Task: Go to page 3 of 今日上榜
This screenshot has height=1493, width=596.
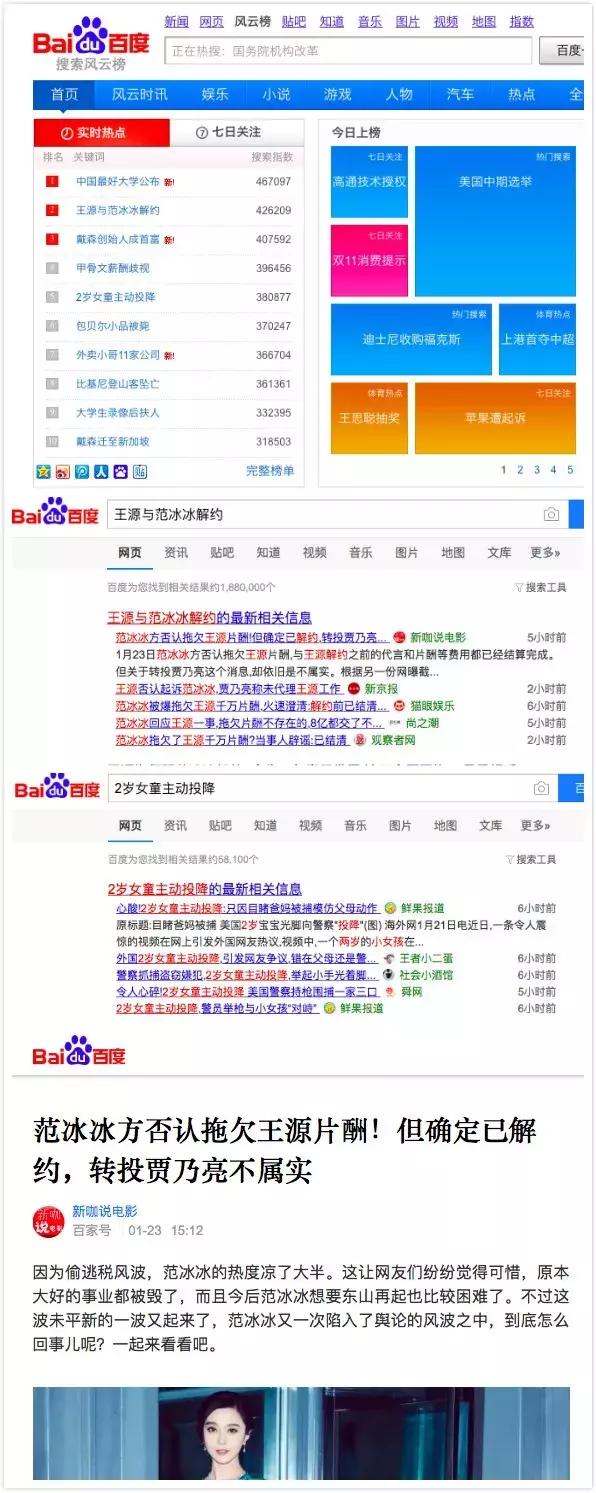Action: click(x=537, y=469)
